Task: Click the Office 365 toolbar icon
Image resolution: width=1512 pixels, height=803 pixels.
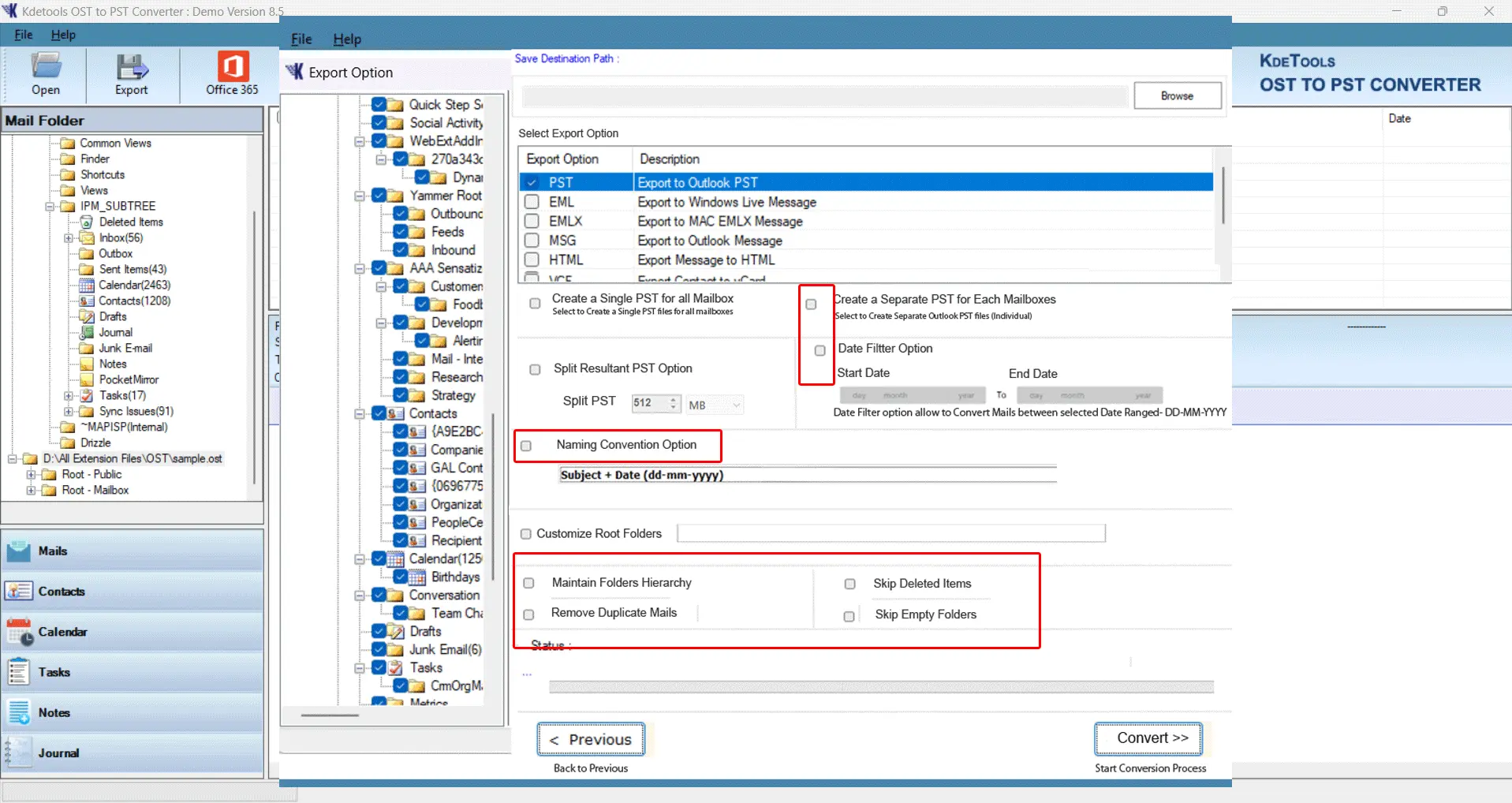Action: point(232,74)
